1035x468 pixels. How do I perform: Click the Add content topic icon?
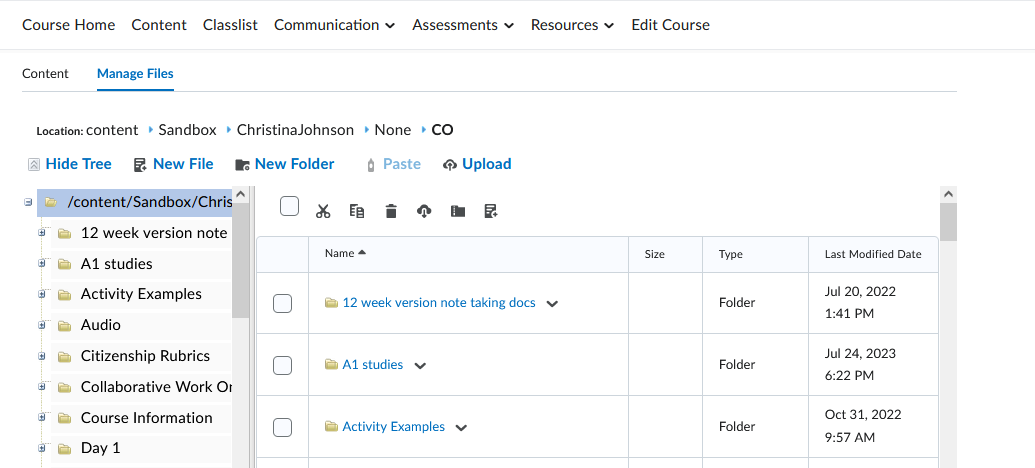(490, 211)
